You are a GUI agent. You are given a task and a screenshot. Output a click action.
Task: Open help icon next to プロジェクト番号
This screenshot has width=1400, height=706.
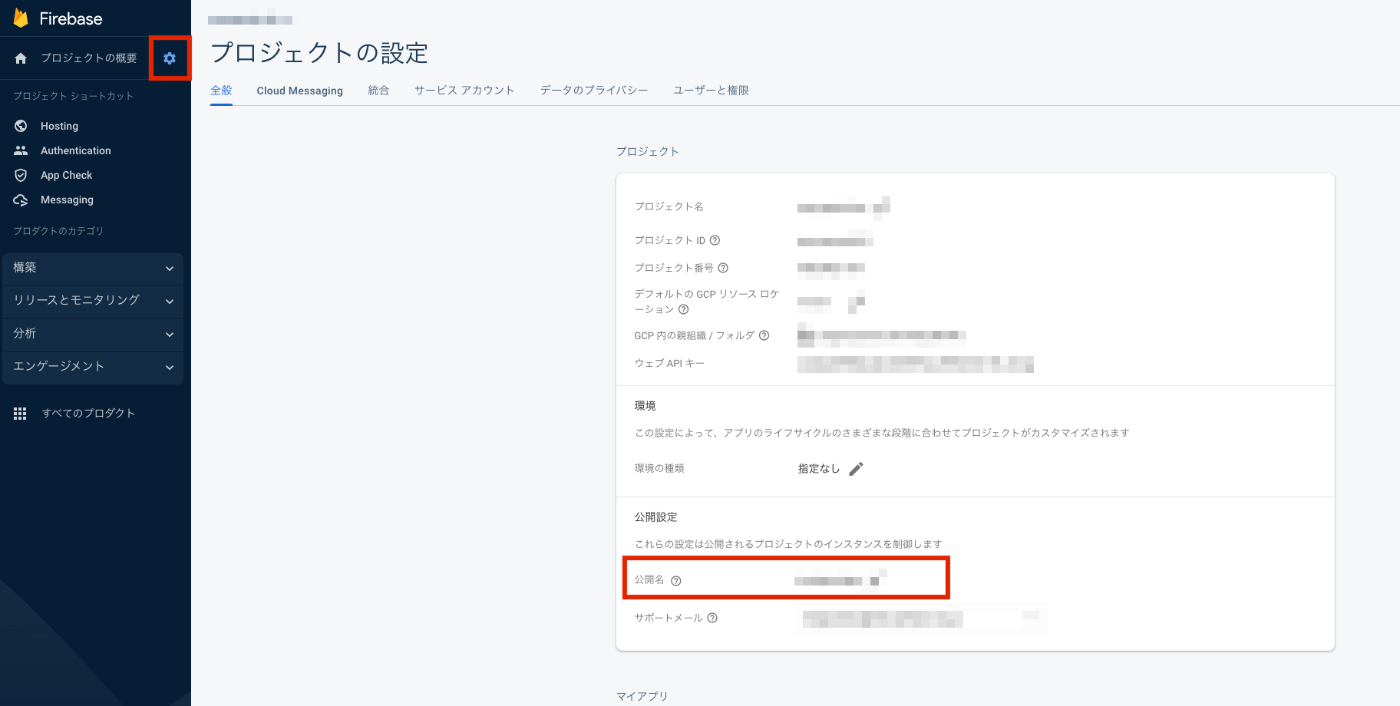click(x=723, y=268)
